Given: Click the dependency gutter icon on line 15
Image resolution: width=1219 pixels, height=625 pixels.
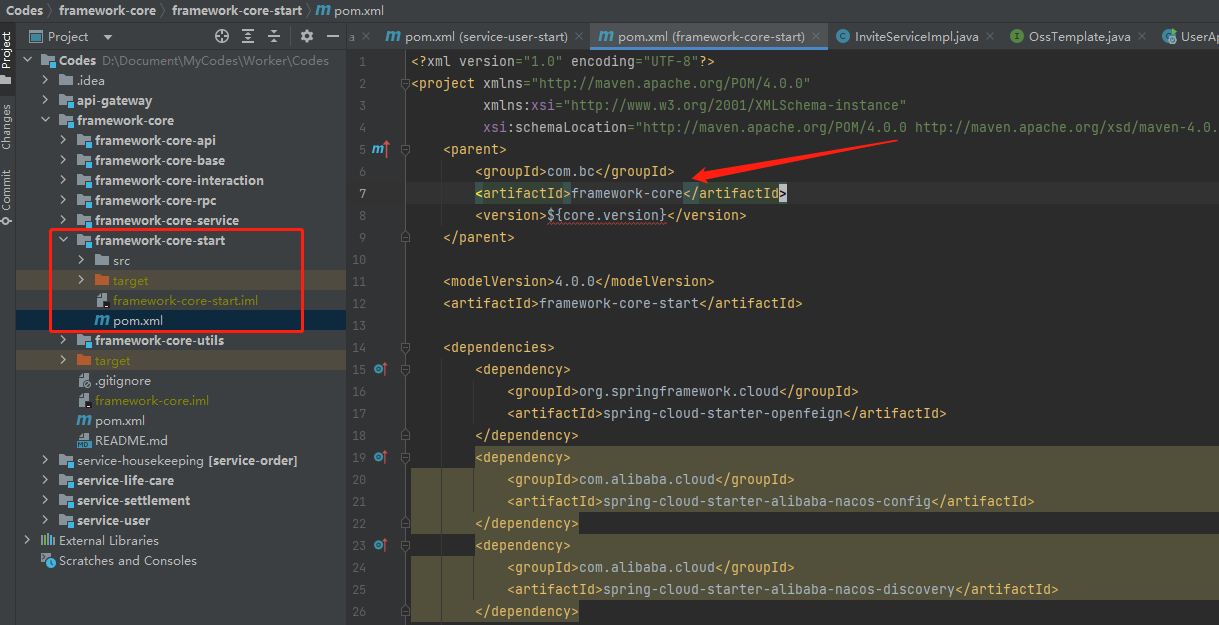Looking at the screenshot, I should (380, 369).
